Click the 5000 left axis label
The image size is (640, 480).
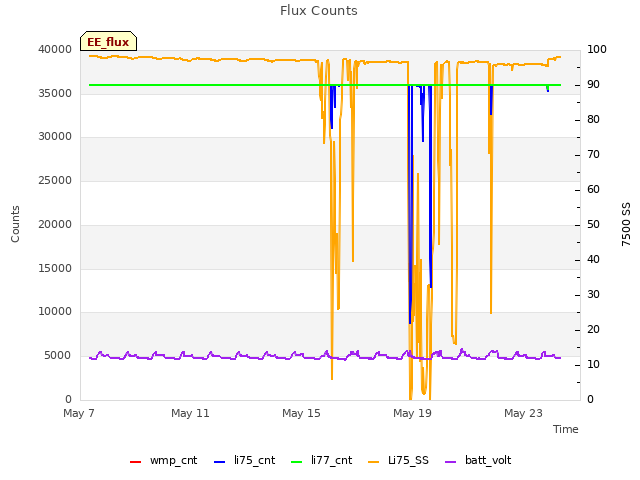click(58, 356)
